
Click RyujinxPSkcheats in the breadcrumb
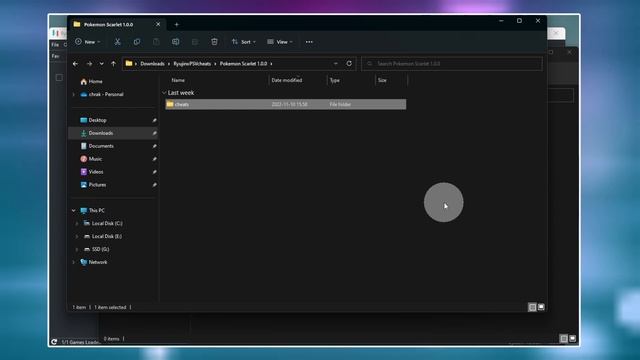tap(192, 64)
